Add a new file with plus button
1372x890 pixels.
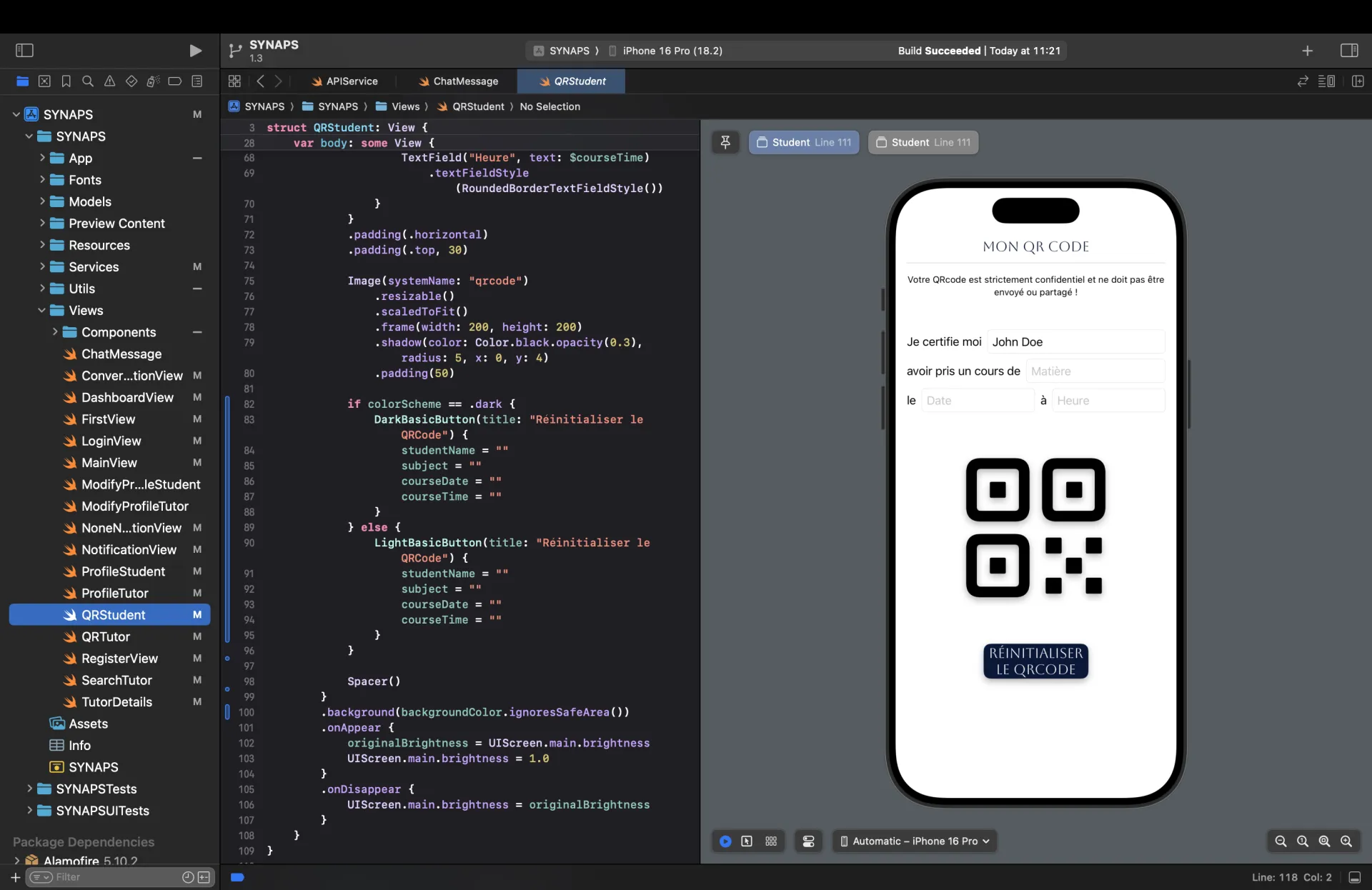15,877
